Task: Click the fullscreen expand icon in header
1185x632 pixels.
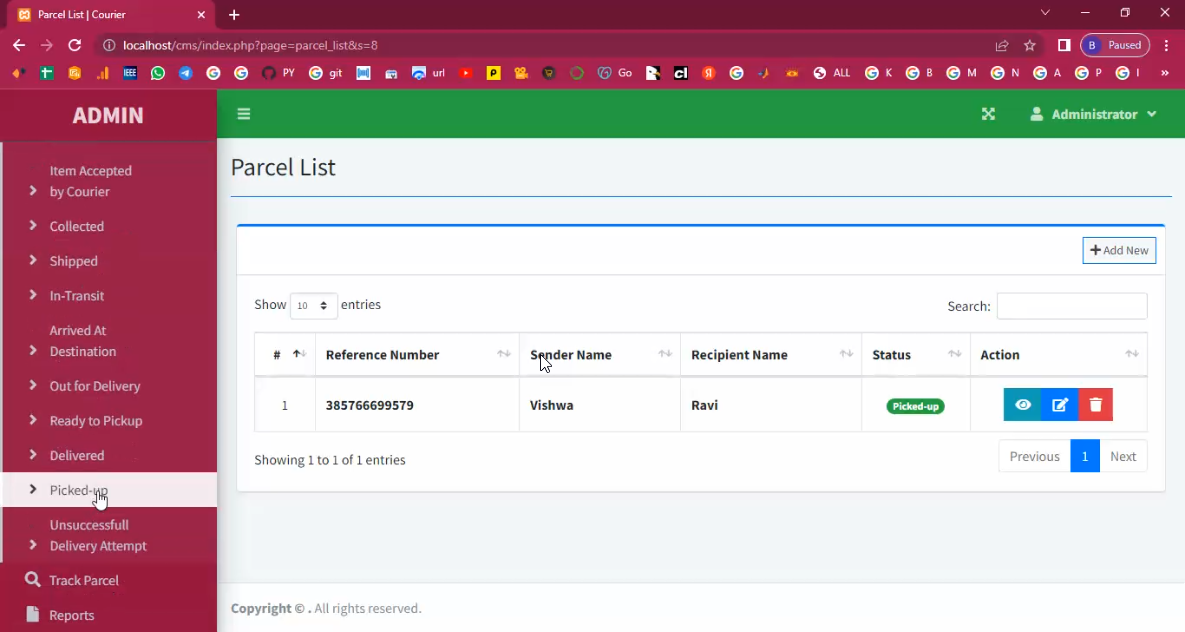Action: [988, 114]
